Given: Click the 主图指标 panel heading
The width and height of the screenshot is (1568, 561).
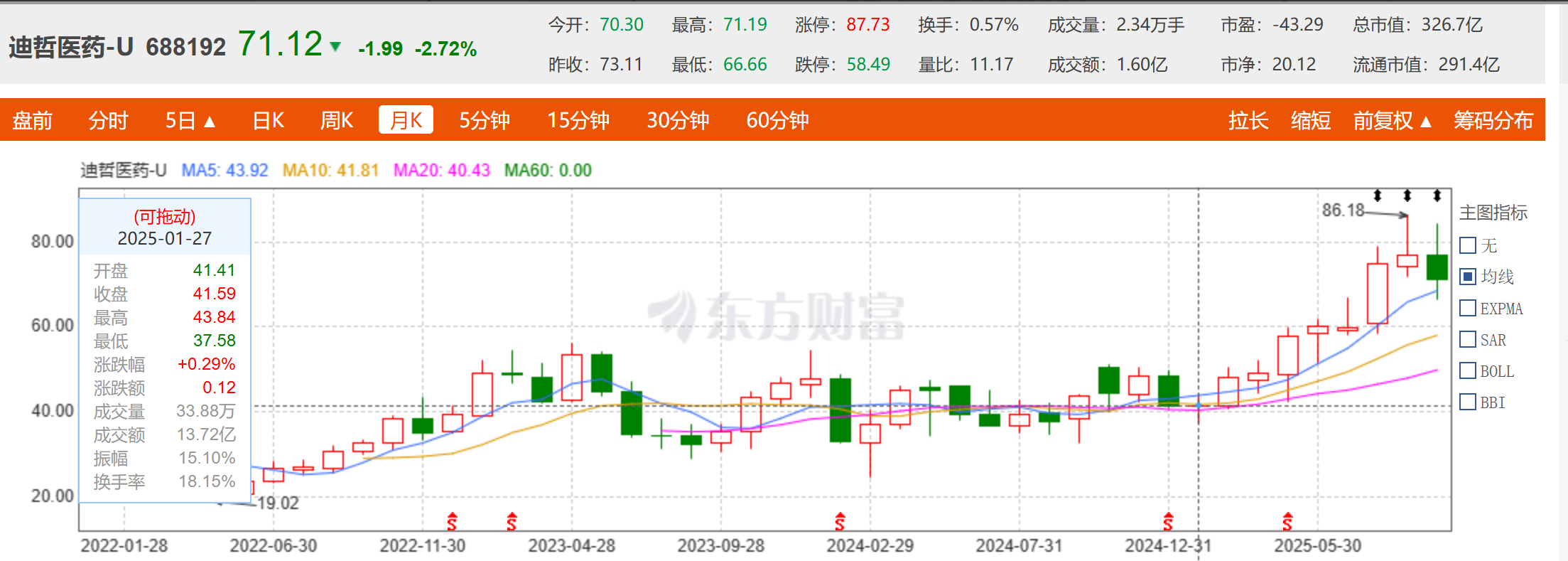Looking at the screenshot, I should point(1493,213).
